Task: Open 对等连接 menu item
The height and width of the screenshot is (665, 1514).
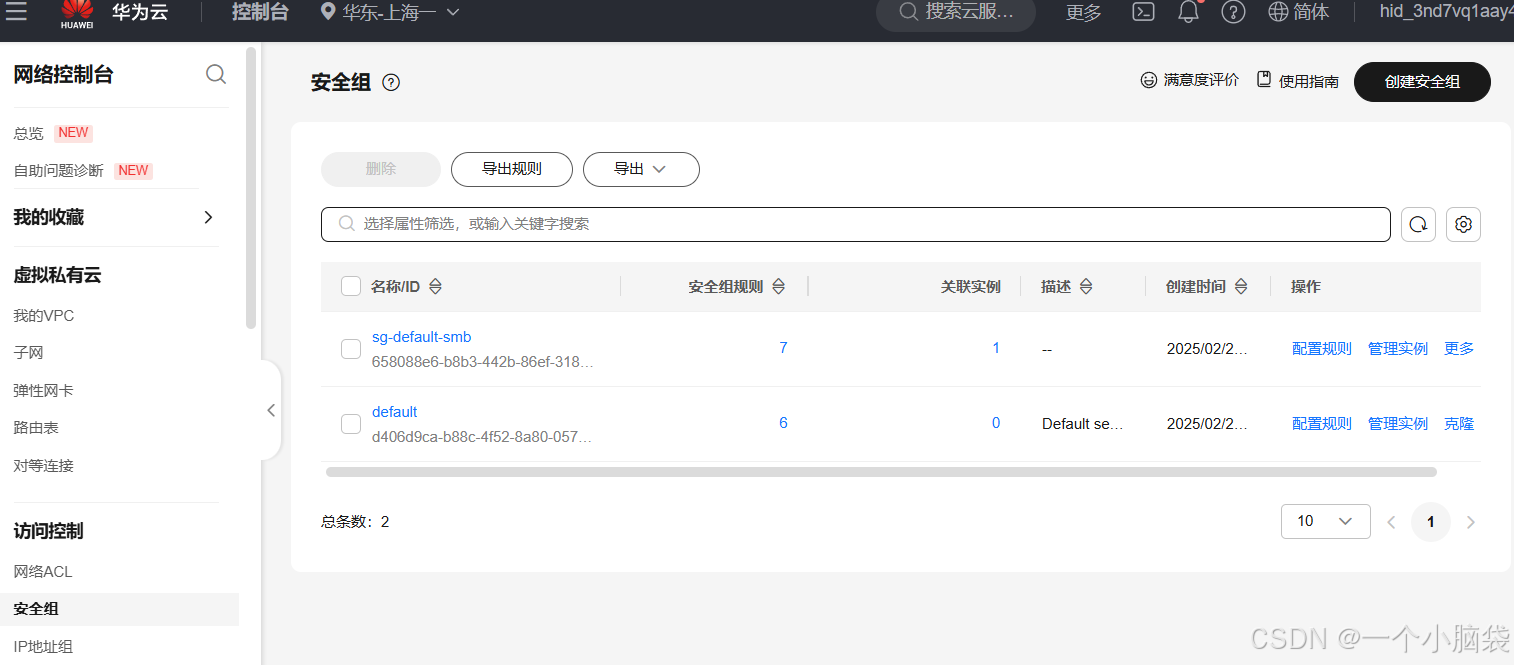Action: pyautogui.click(x=43, y=466)
